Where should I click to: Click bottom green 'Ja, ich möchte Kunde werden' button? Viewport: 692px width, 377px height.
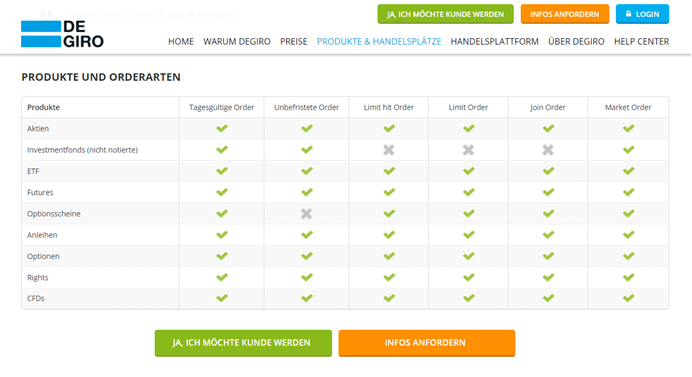pos(243,343)
